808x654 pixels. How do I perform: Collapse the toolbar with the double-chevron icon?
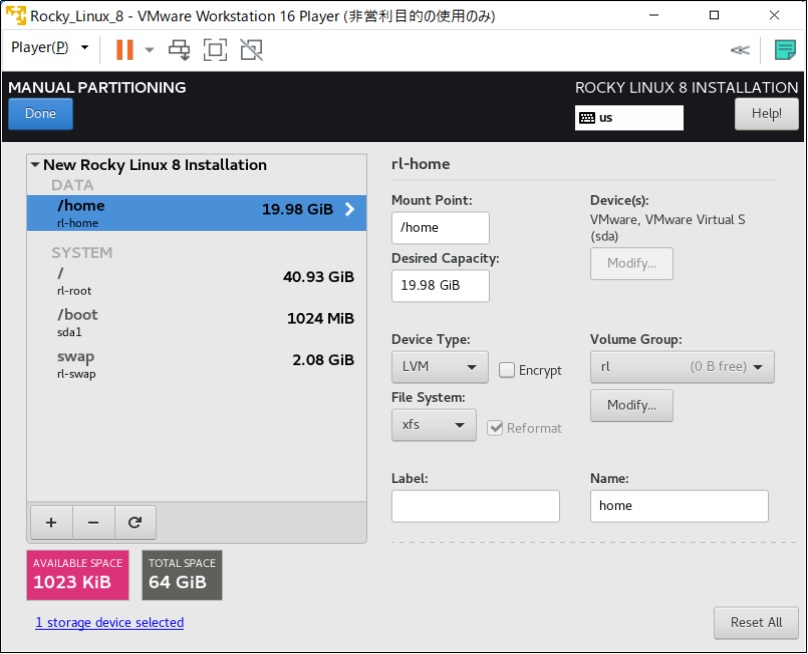pyautogui.click(x=741, y=49)
